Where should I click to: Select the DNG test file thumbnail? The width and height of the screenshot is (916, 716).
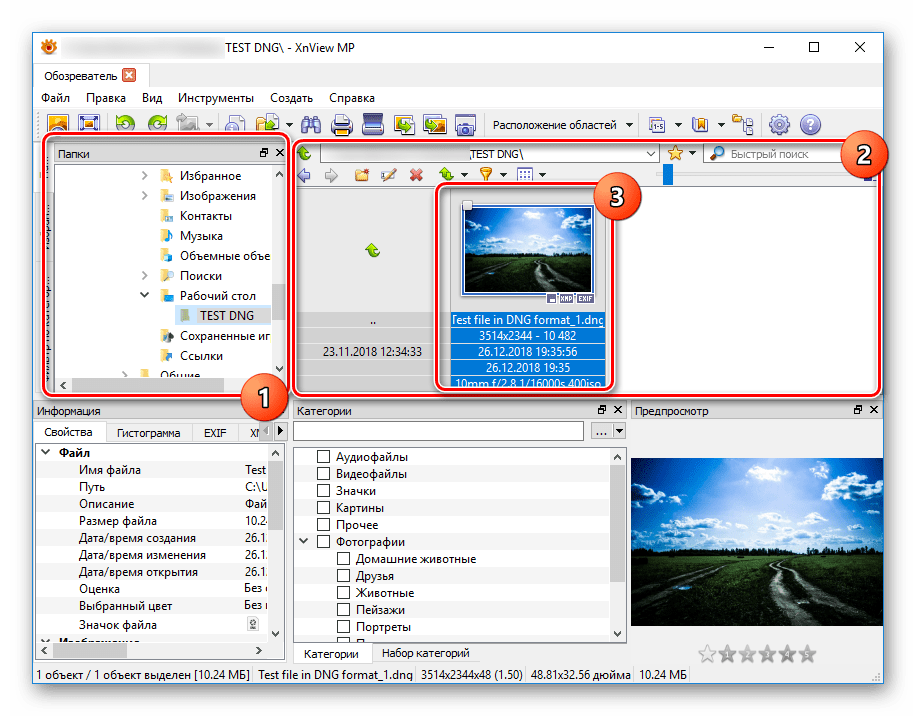point(527,248)
